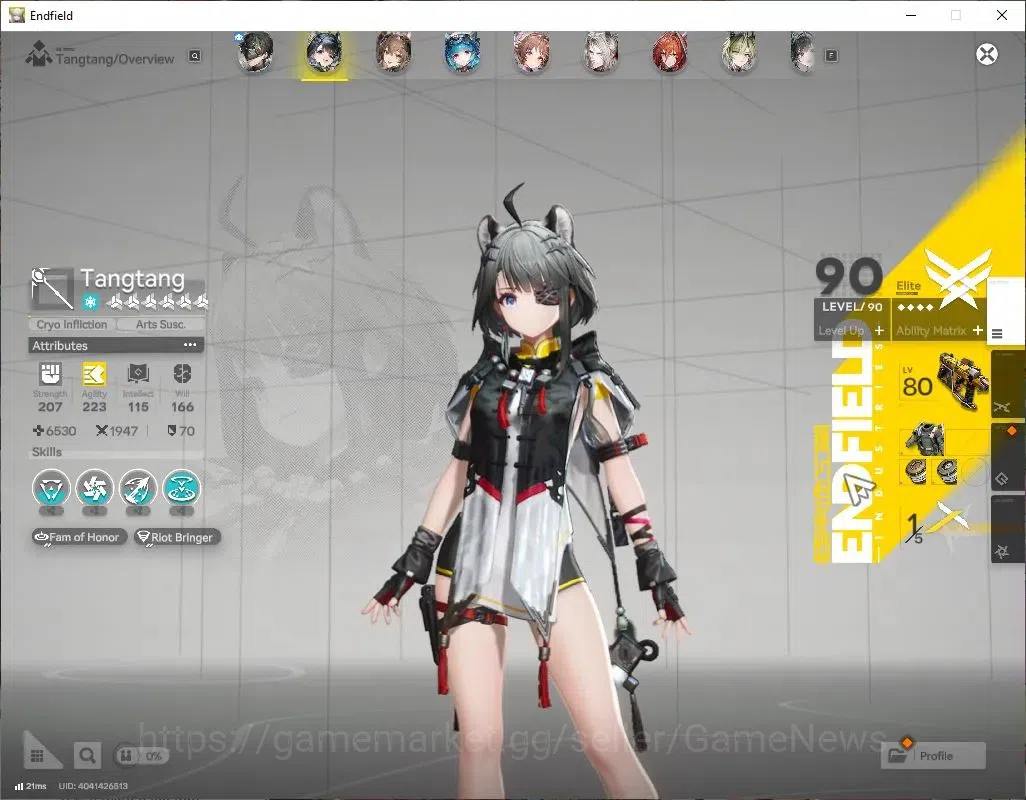Select the red-haired operator portrait
The width and height of the screenshot is (1026, 800).
[x=669, y=52]
